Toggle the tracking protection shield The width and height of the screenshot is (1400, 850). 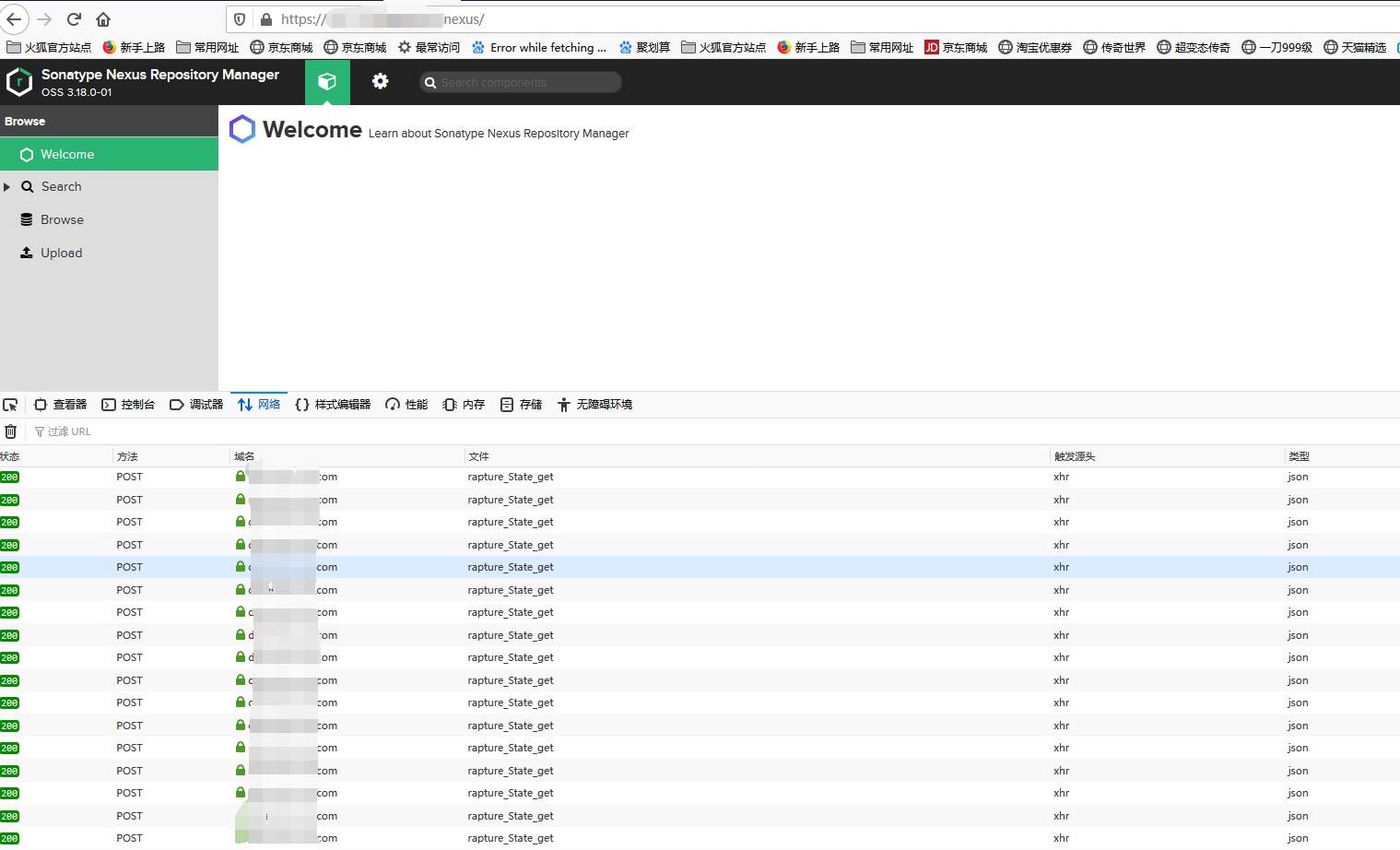coord(239,18)
